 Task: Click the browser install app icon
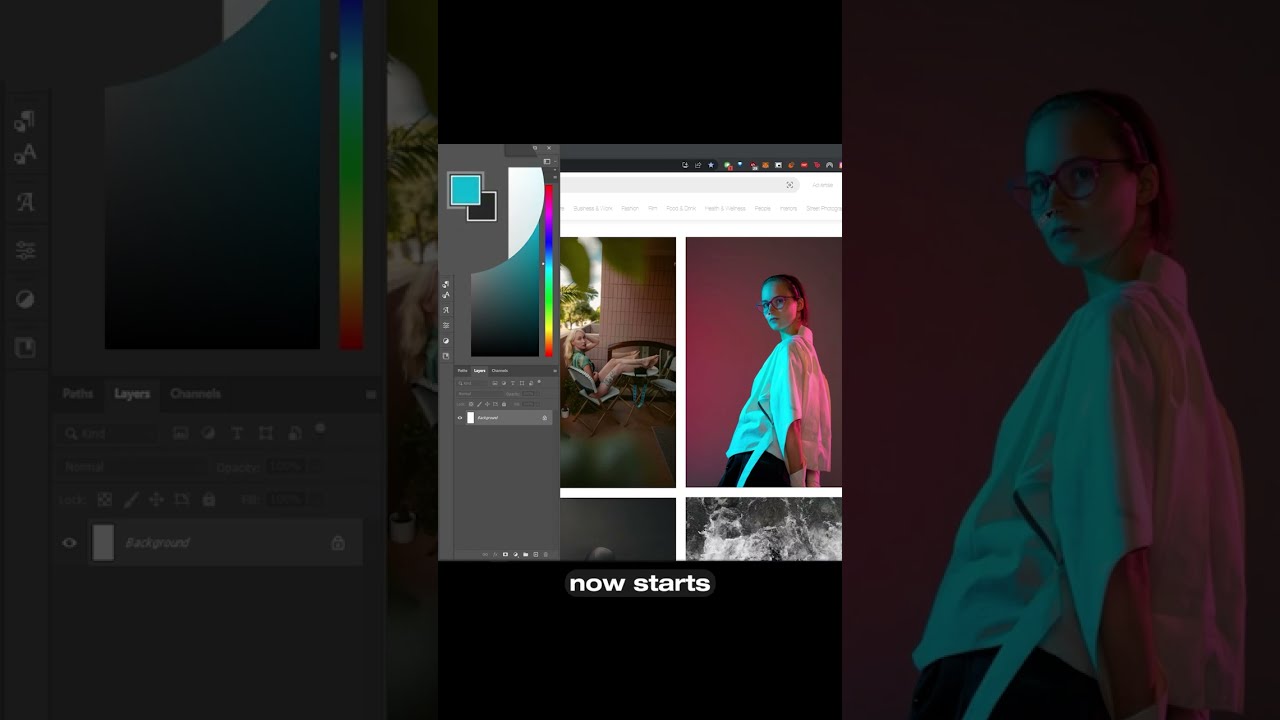pyautogui.click(x=685, y=165)
